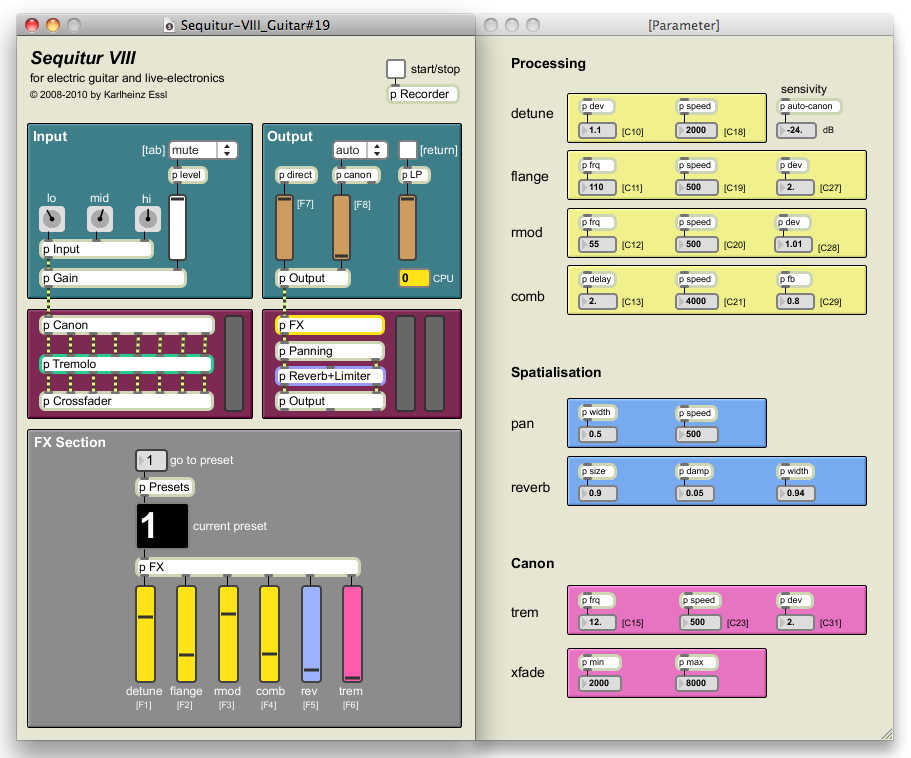Open the p Recorder subpatch
Screen dimensions: 911x758
(422, 94)
